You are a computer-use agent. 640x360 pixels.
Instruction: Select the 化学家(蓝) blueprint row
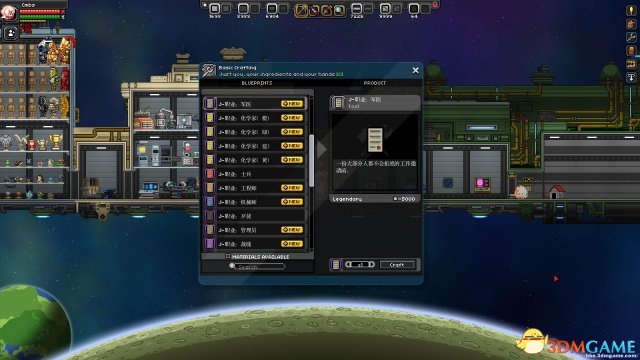(255, 146)
